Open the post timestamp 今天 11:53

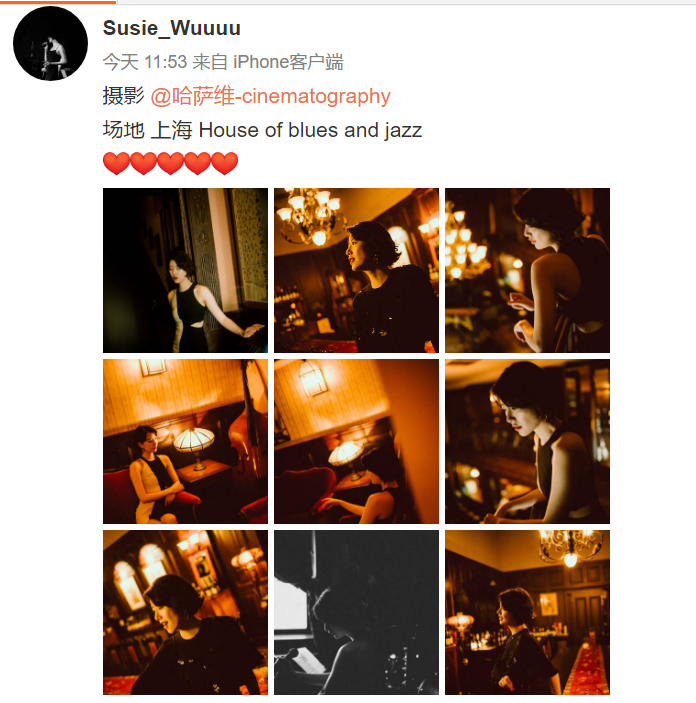point(145,62)
